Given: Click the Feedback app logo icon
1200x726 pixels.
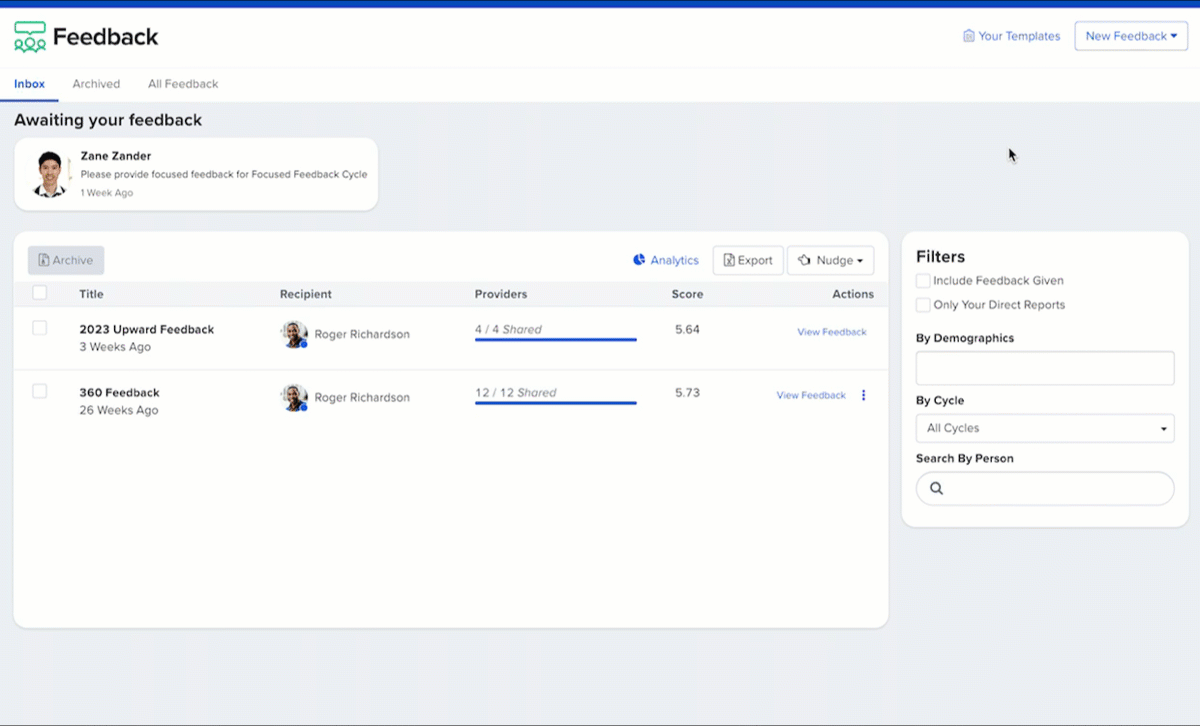Looking at the screenshot, I should (x=30, y=37).
